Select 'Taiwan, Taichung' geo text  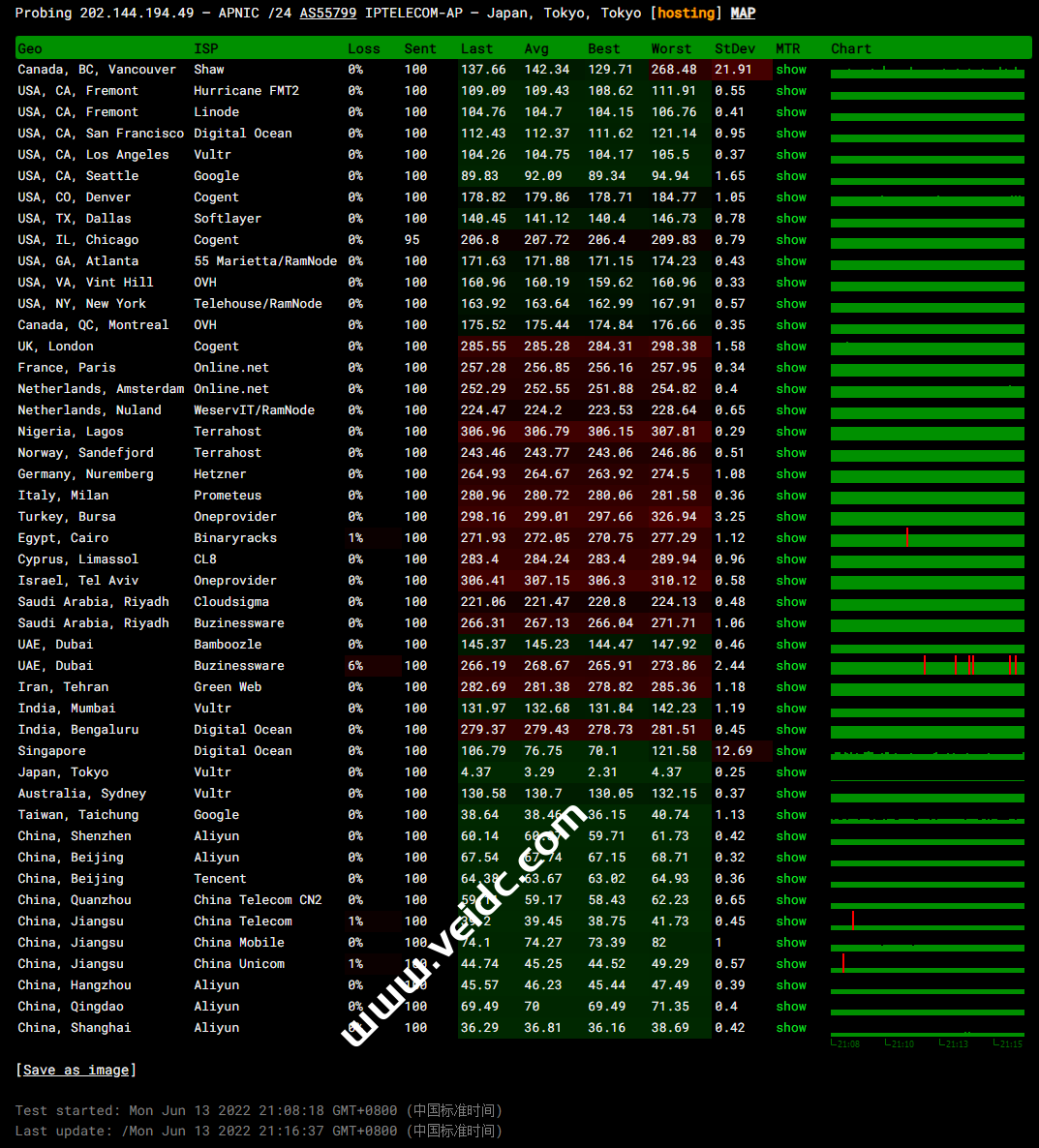tap(77, 815)
